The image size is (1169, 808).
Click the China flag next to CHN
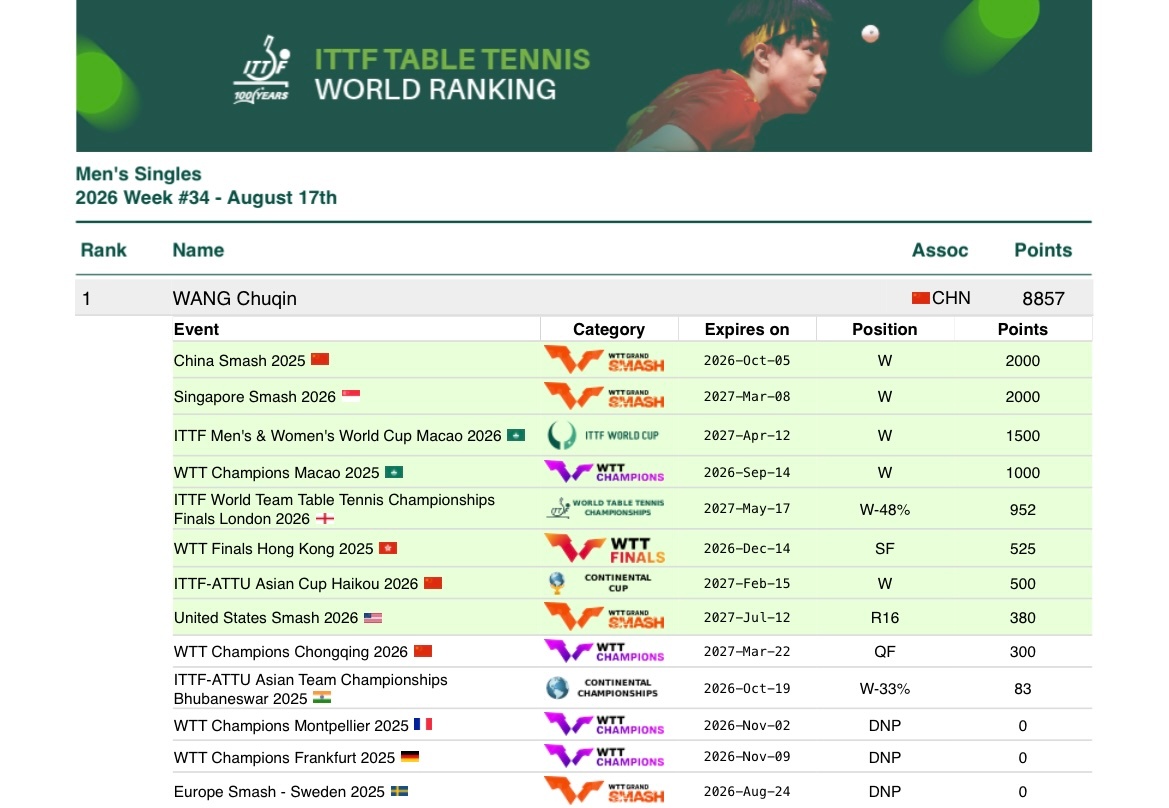(920, 298)
